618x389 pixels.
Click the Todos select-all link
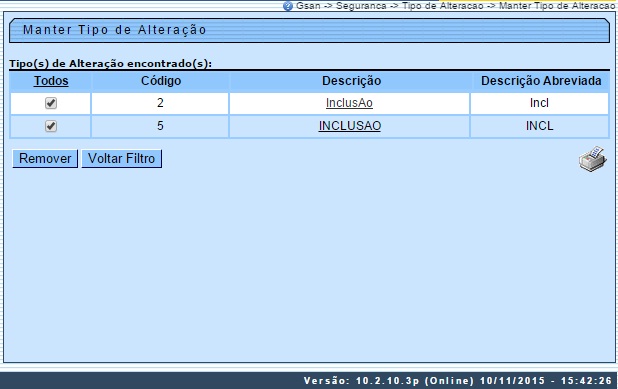[51, 81]
